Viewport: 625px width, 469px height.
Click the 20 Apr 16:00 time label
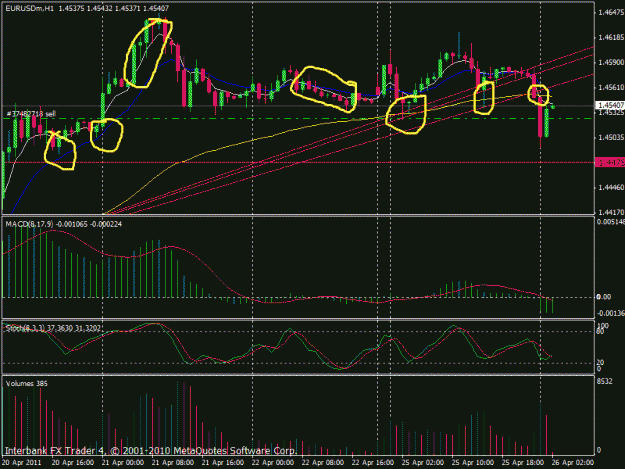(73, 463)
